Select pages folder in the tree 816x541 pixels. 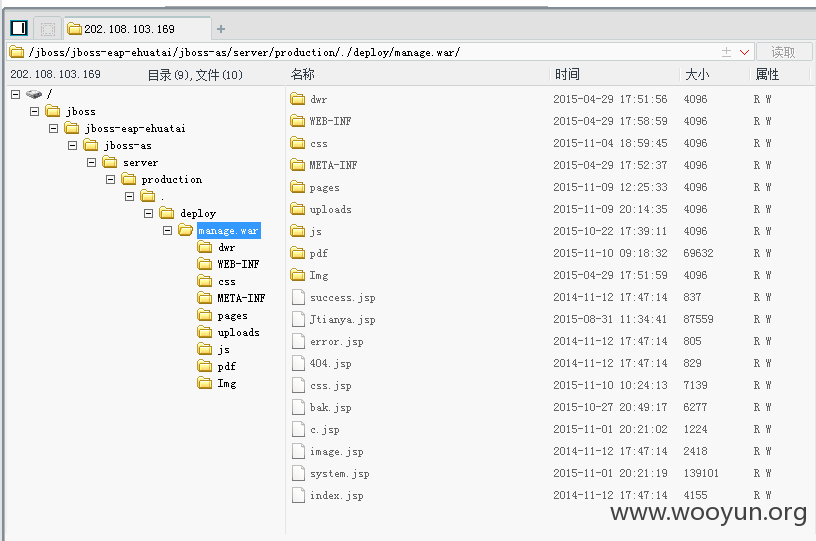(x=232, y=315)
